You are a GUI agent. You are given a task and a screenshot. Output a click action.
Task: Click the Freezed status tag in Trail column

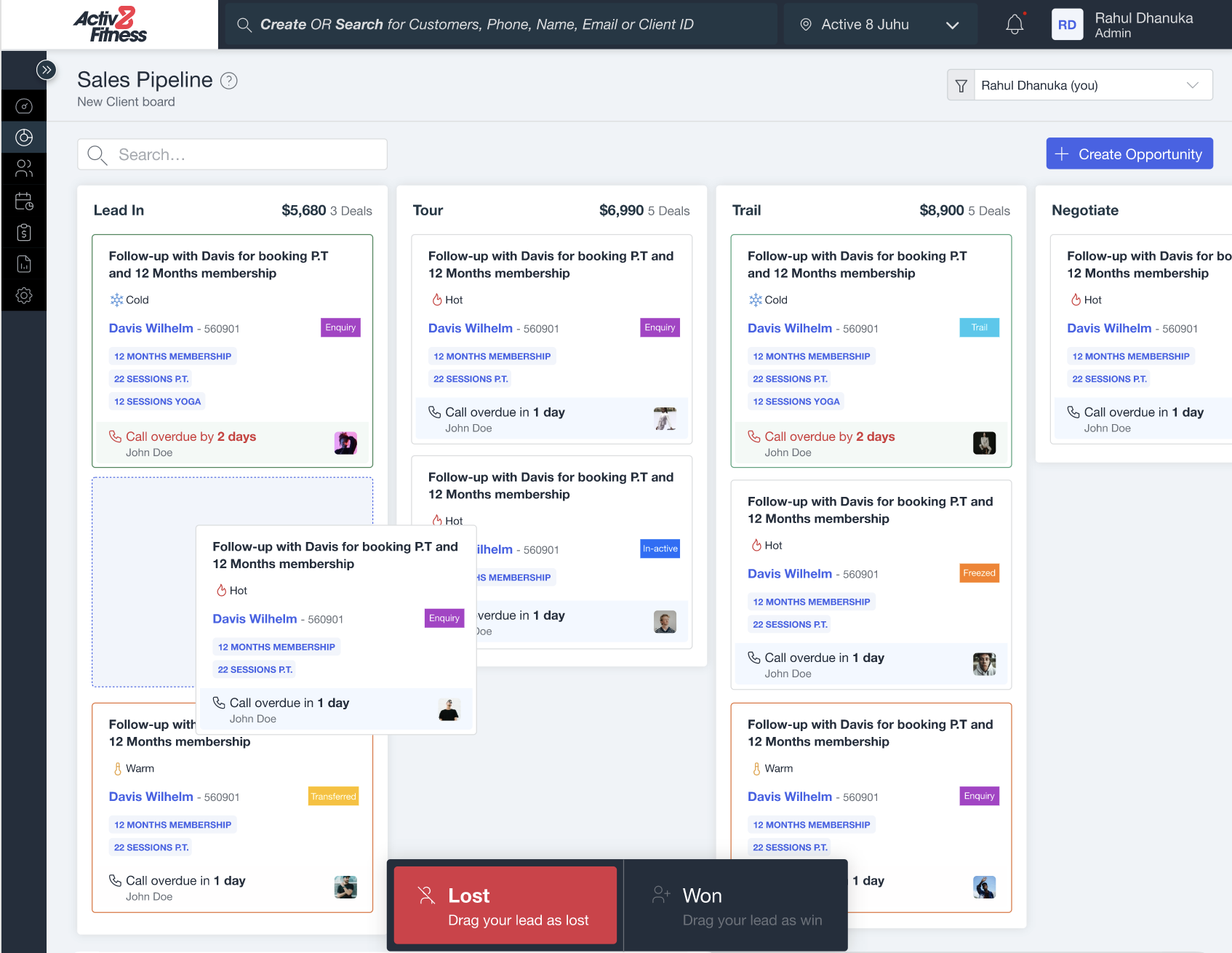coord(979,573)
